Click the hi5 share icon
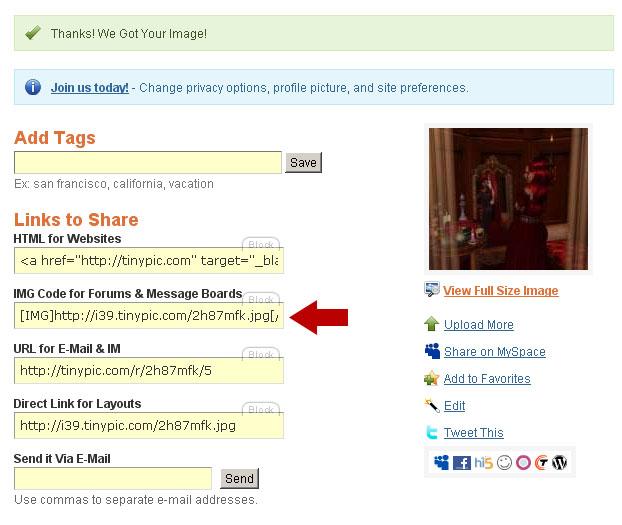The height and width of the screenshot is (525, 622). click(x=484, y=463)
